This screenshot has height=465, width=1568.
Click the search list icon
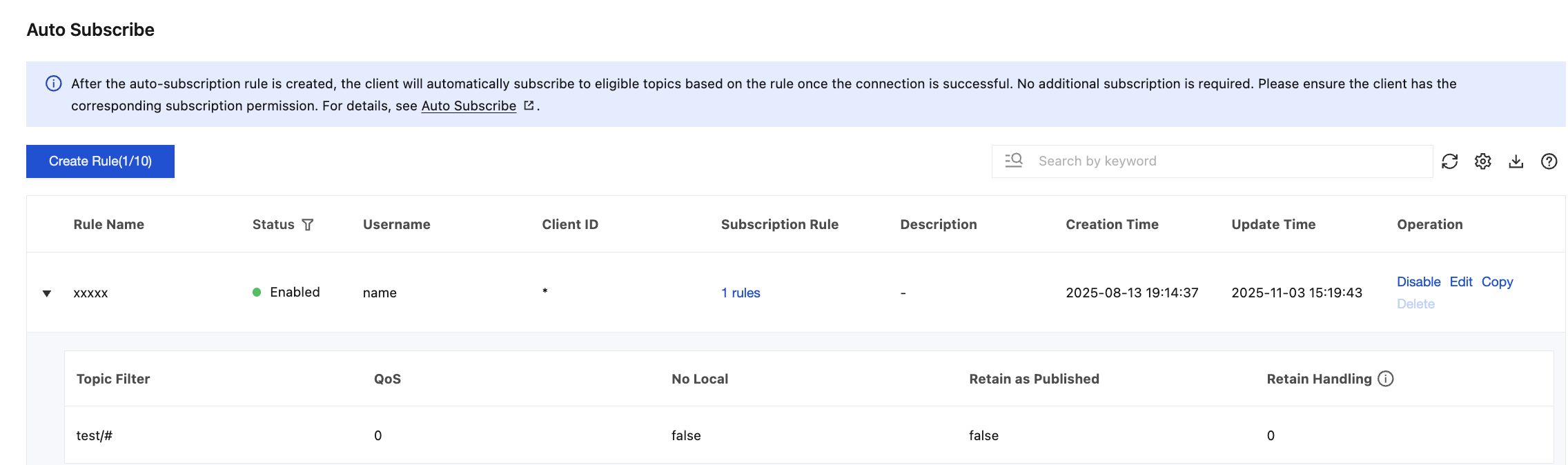[x=1013, y=161]
